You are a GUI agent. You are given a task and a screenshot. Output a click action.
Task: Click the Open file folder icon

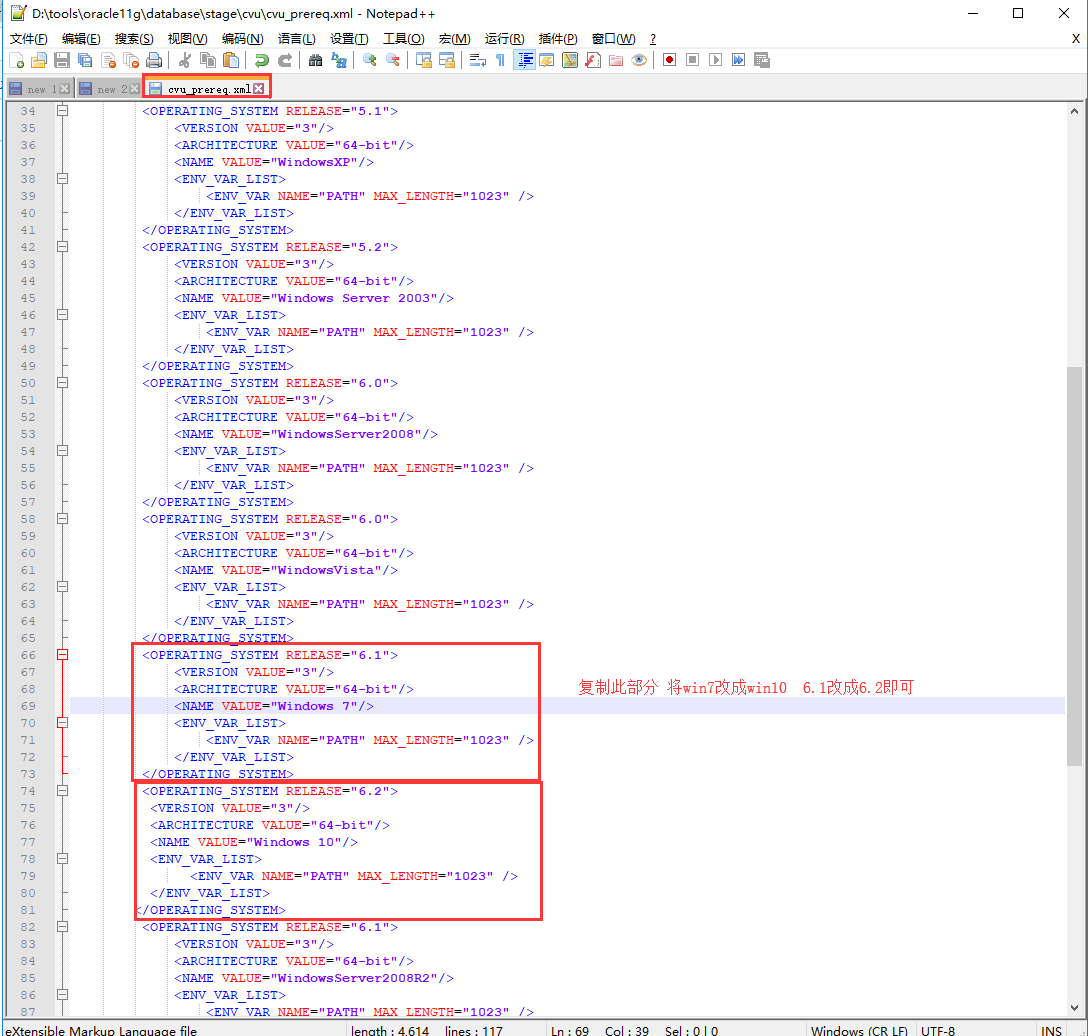(39, 60)
